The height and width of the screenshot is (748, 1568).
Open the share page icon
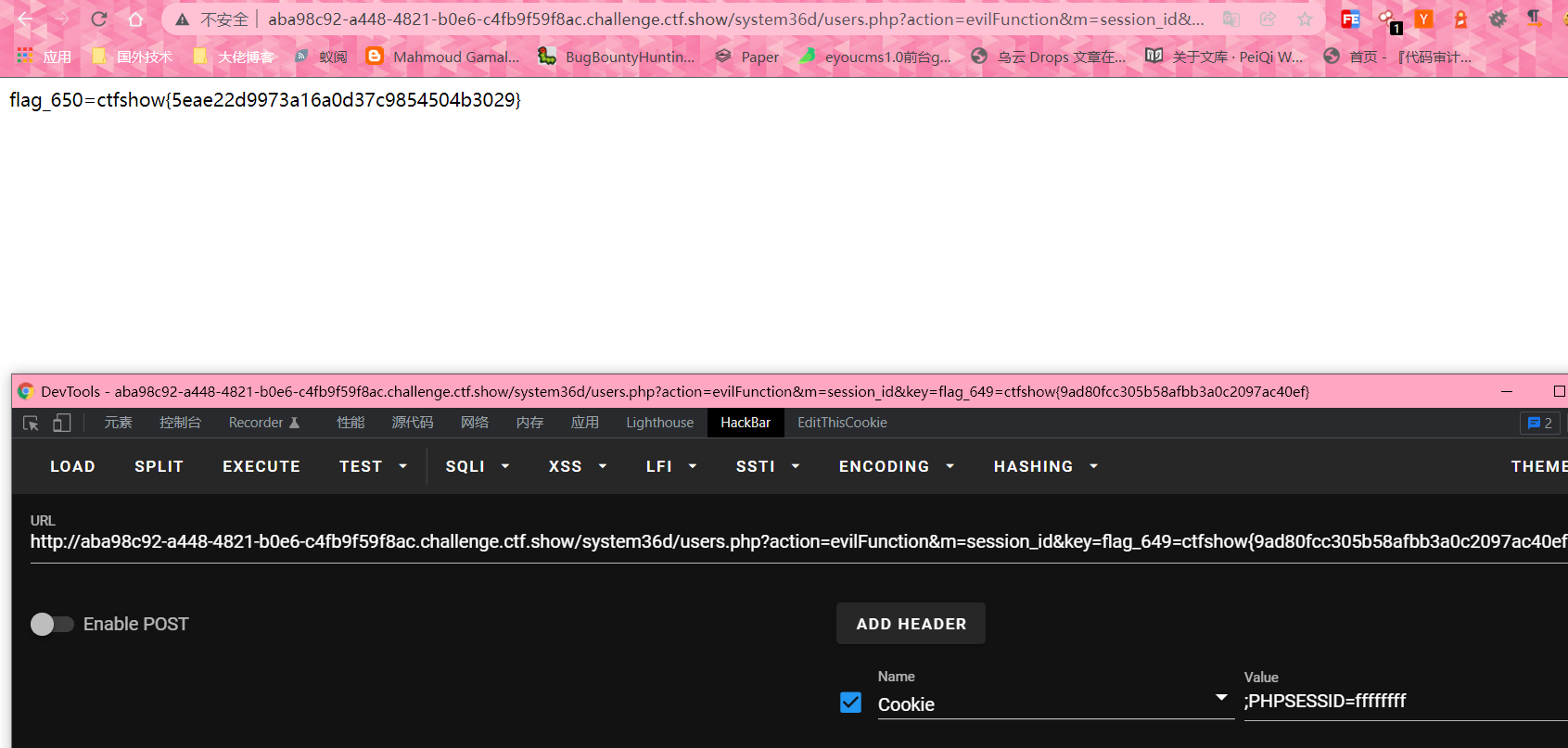pos(1268,19)
